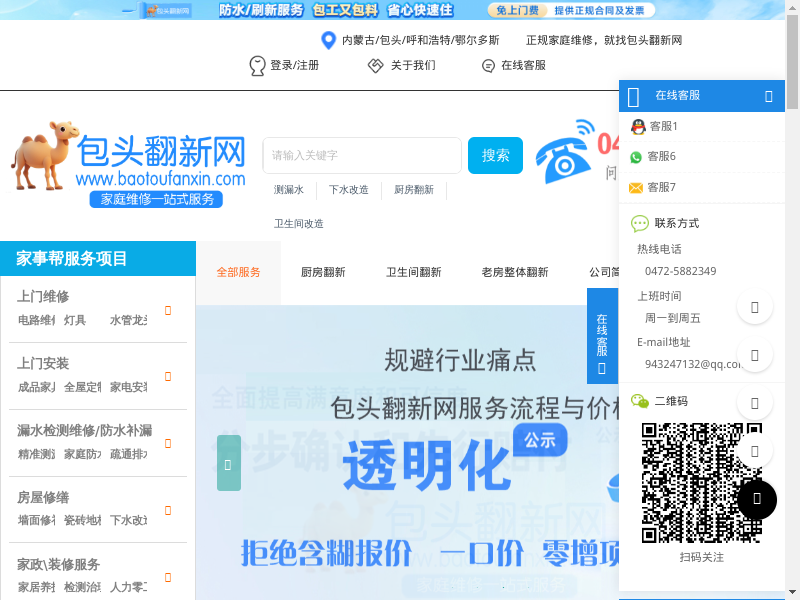Viewport: 800px width, 600px height.
Task: Expand the 上门安装 category arrow
Action: point(168,377)
